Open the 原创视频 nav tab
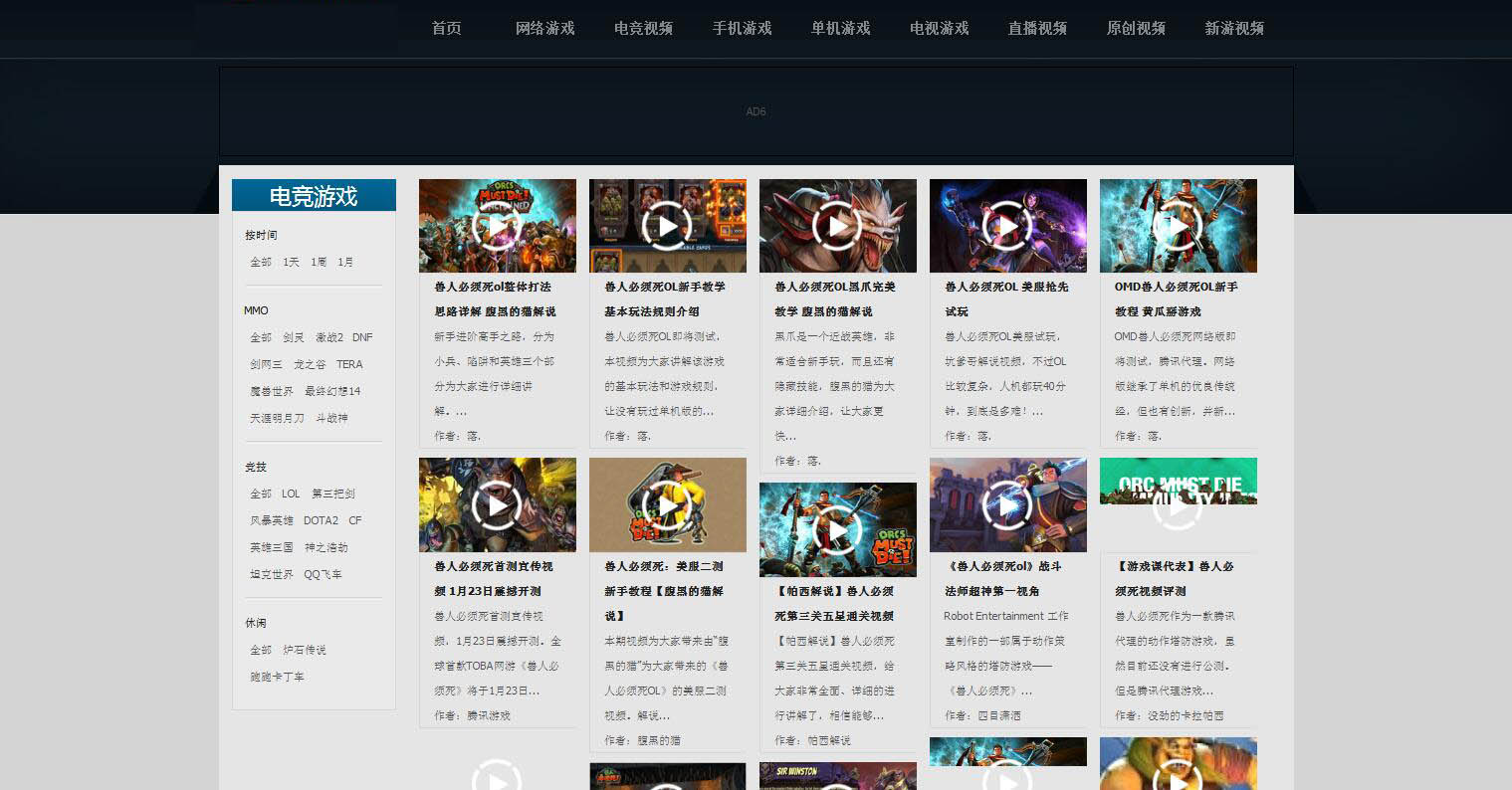The image size is (1512, 790). [x=1136, y=28]
